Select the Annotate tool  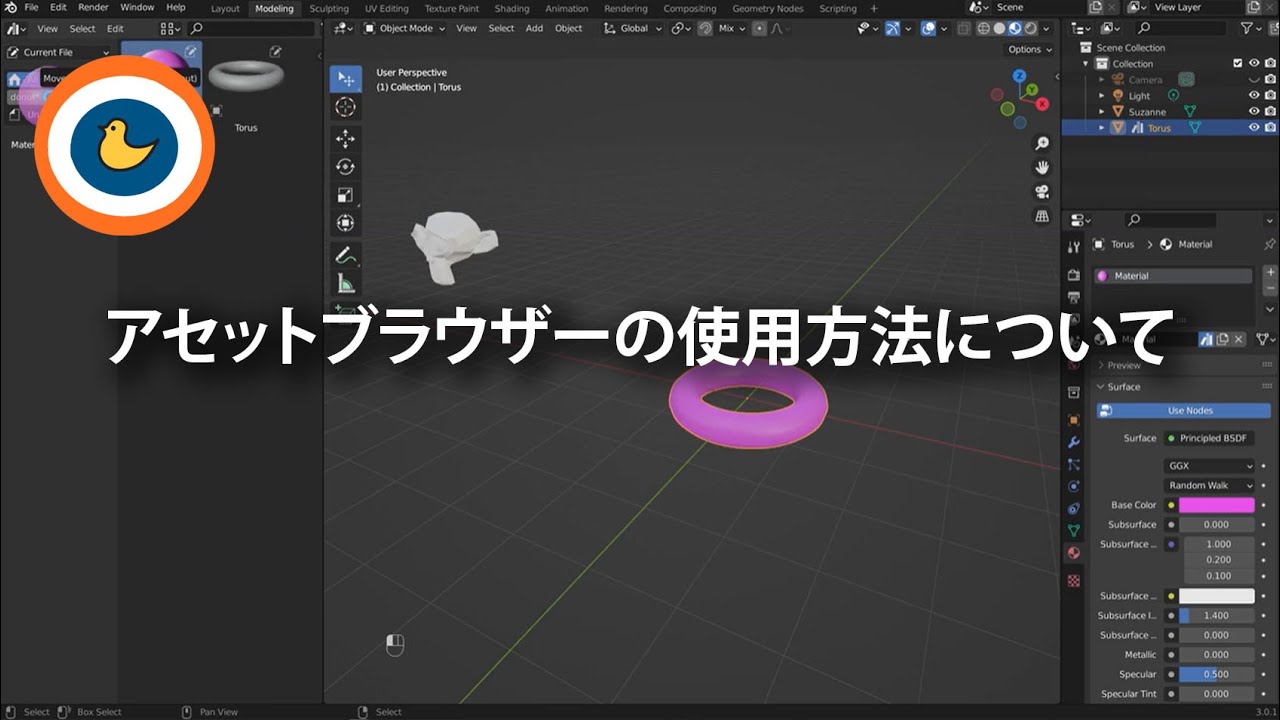tap(346, 255)
